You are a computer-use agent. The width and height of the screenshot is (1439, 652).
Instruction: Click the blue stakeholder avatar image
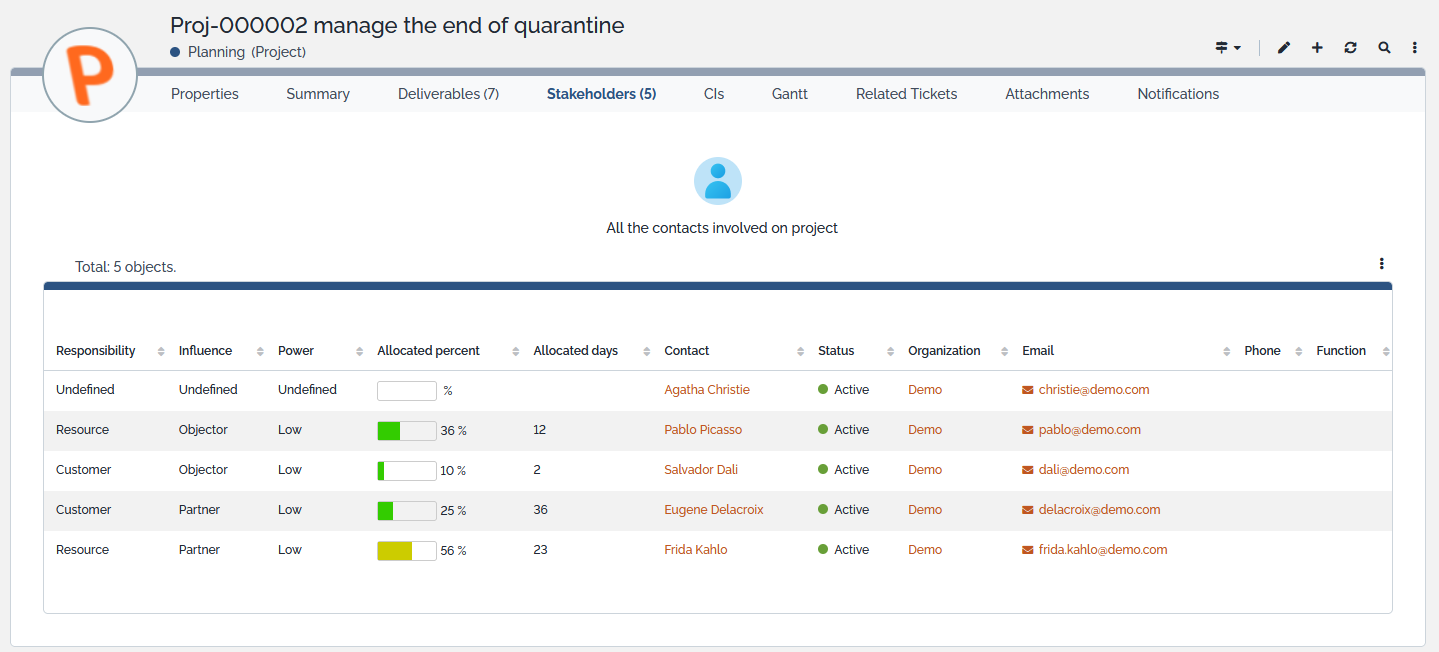[718, 181]
